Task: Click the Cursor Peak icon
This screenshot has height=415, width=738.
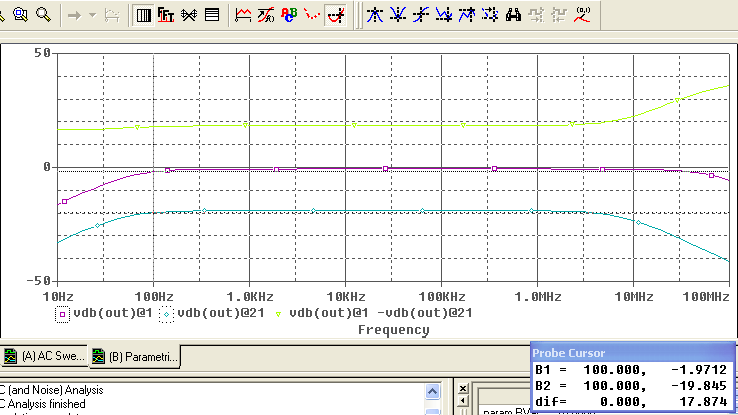Action: (x=373, y=15)
